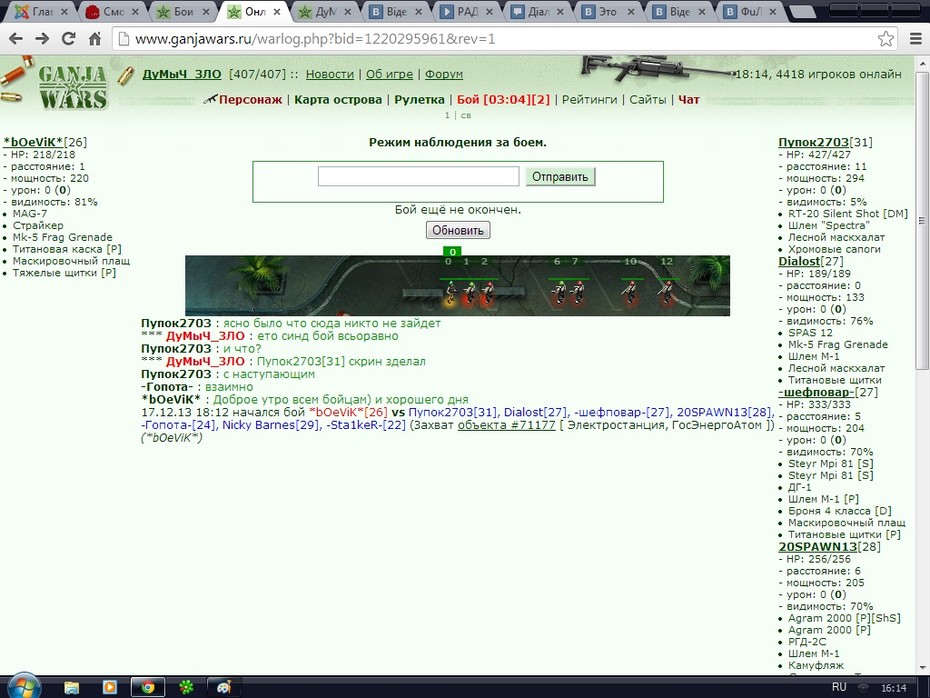Click the Windows Start orb
This screenshot has width=930, height=698.
pyautogui.click(x=24, y=687)
